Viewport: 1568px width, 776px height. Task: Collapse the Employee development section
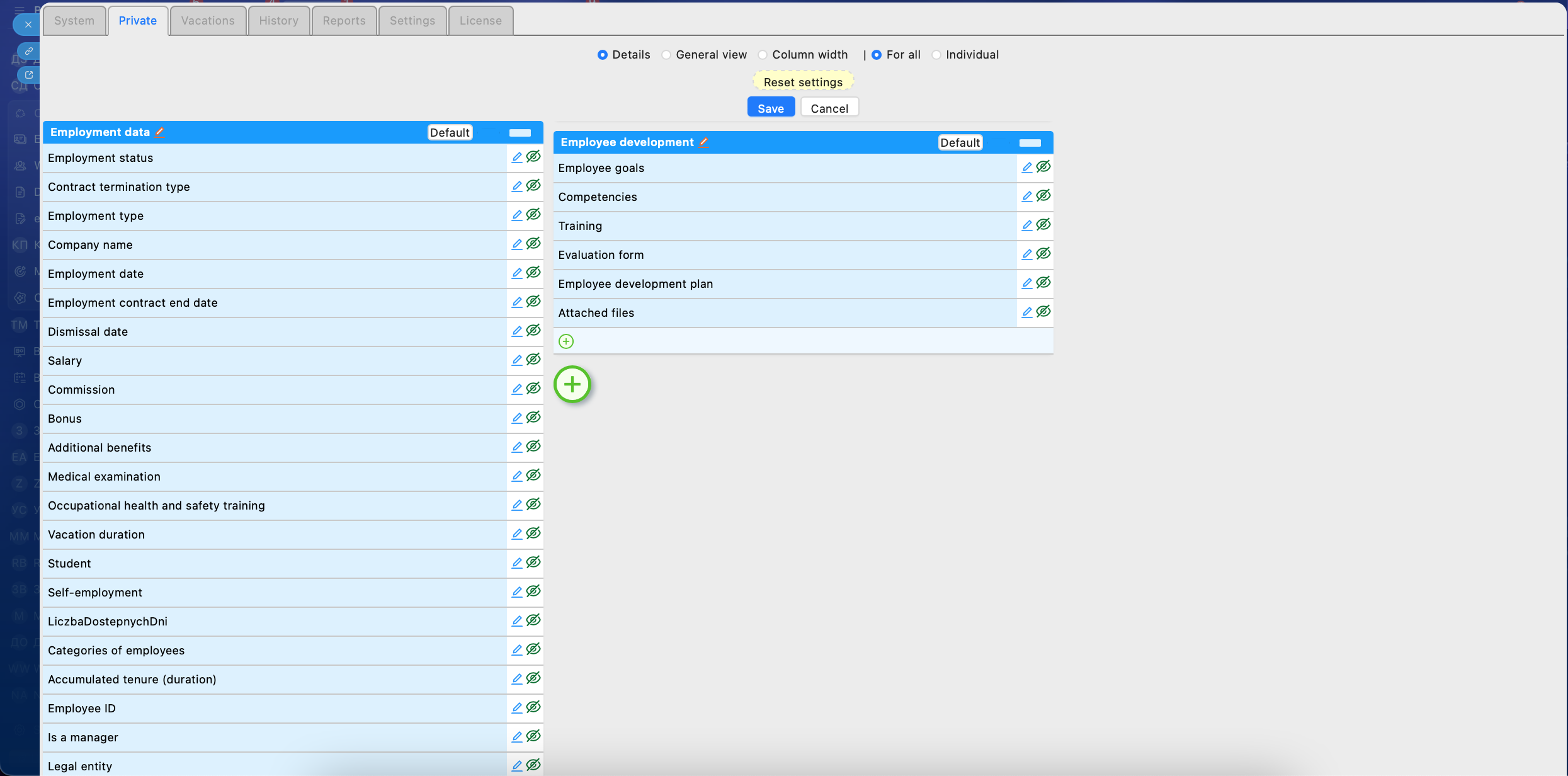pos(1030,143)
